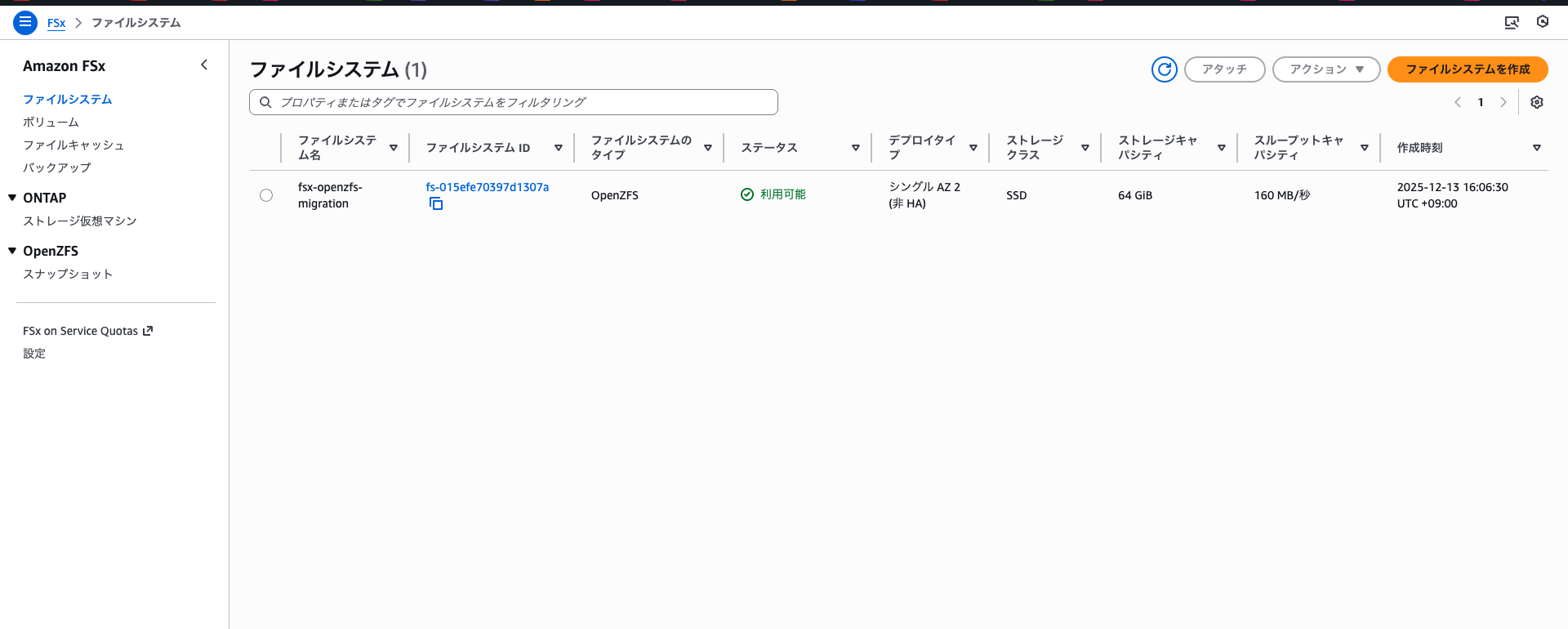Open the アクション dropdown button

[x=1326, y=69]
